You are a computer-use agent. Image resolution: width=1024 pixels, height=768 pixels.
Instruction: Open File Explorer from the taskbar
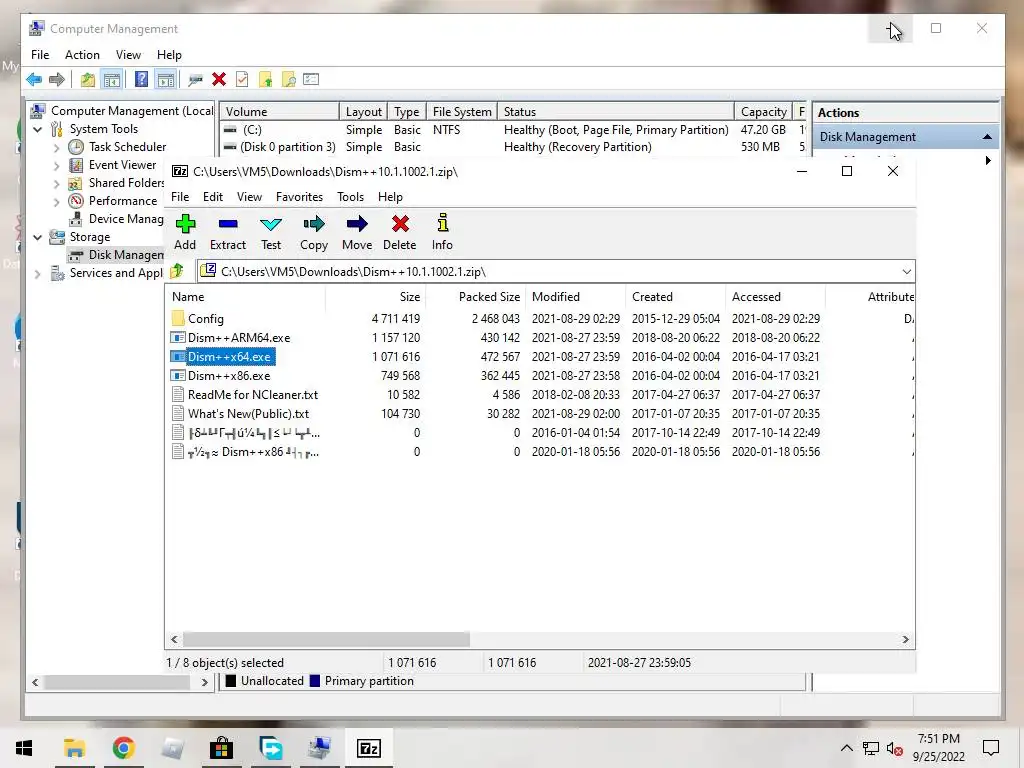74,748
